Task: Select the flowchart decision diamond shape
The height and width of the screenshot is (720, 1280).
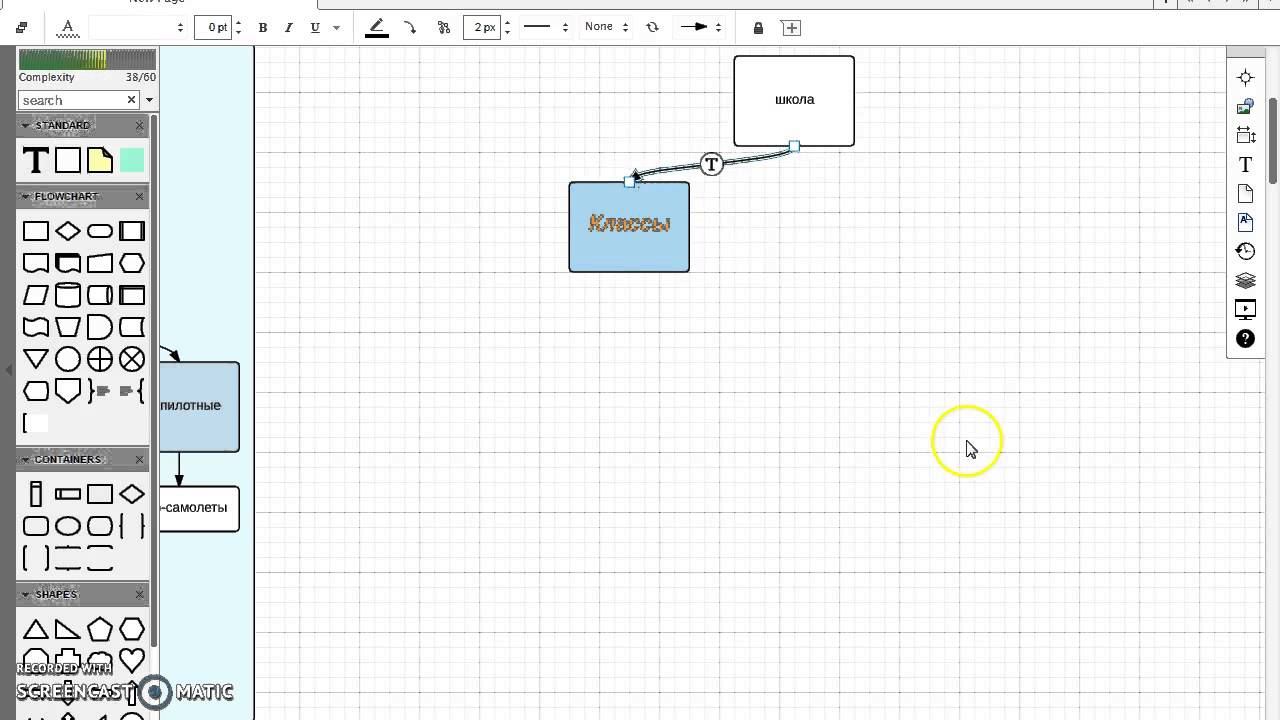Action: pos(68,231)
